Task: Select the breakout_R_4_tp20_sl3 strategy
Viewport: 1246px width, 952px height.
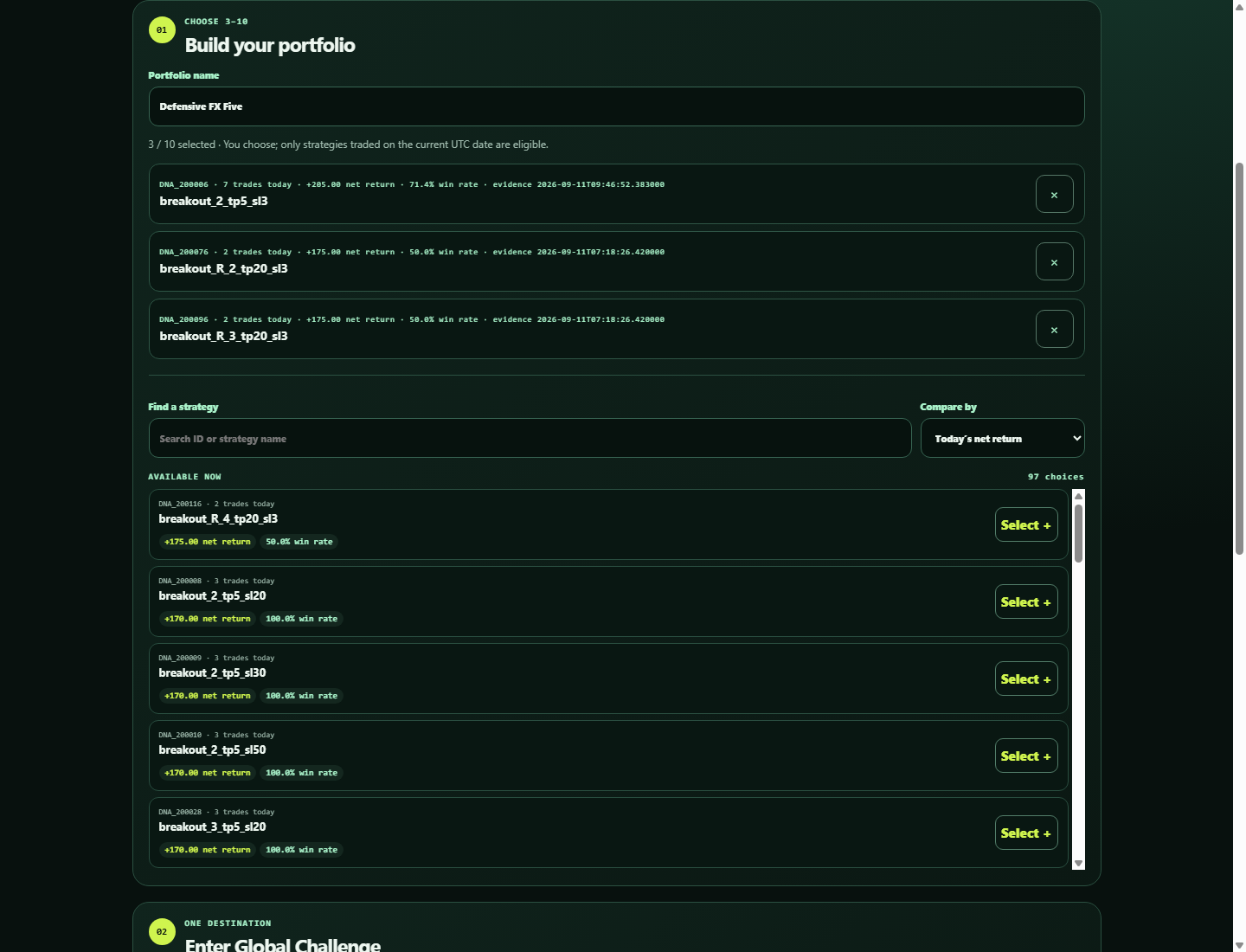Action: pyautogui.click(x=1026, y=524)
